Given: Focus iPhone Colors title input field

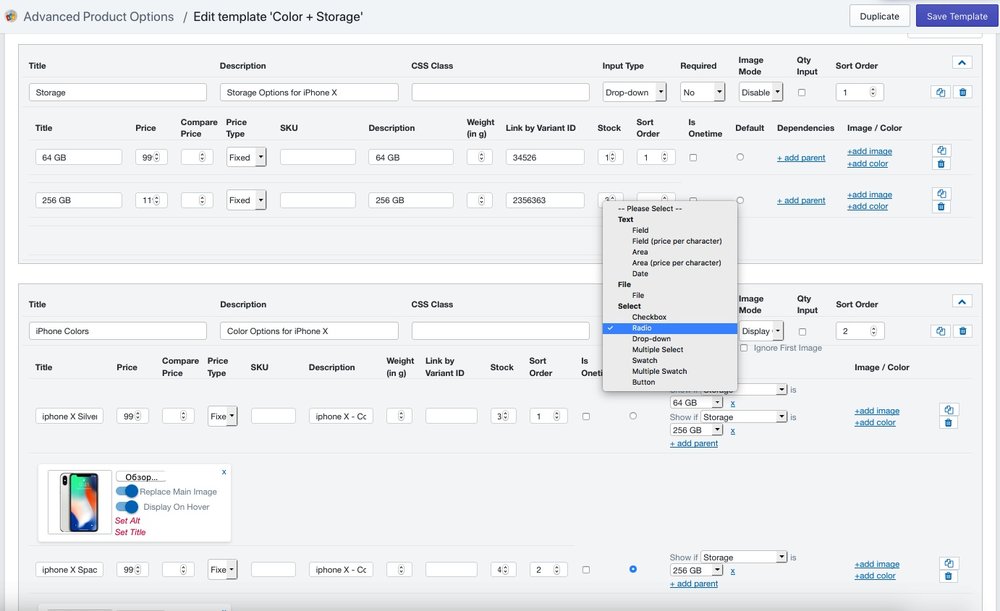Looking at the screenshot, I should pos(118,331).
